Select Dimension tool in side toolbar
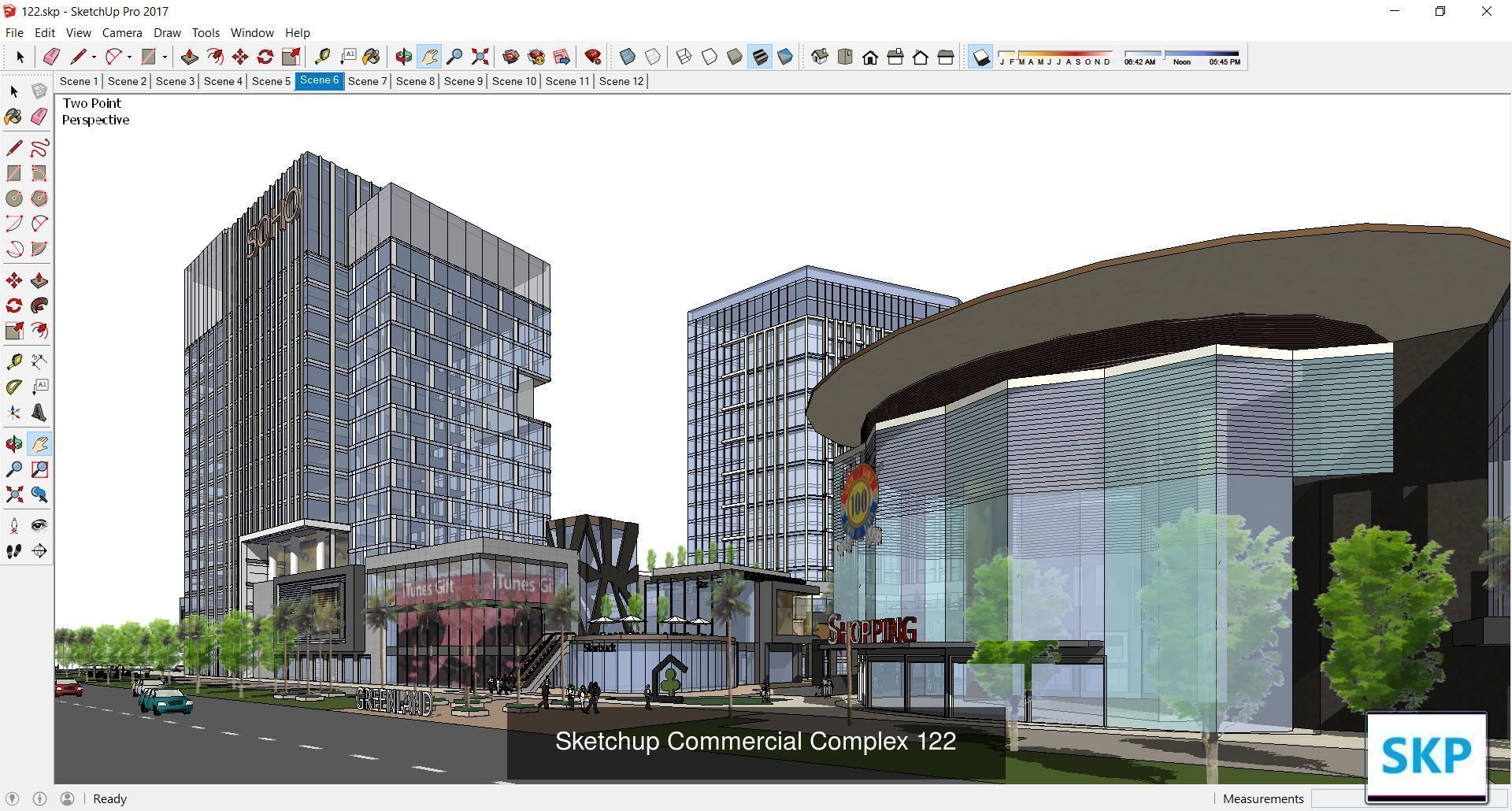 click(x=39, y=362)
